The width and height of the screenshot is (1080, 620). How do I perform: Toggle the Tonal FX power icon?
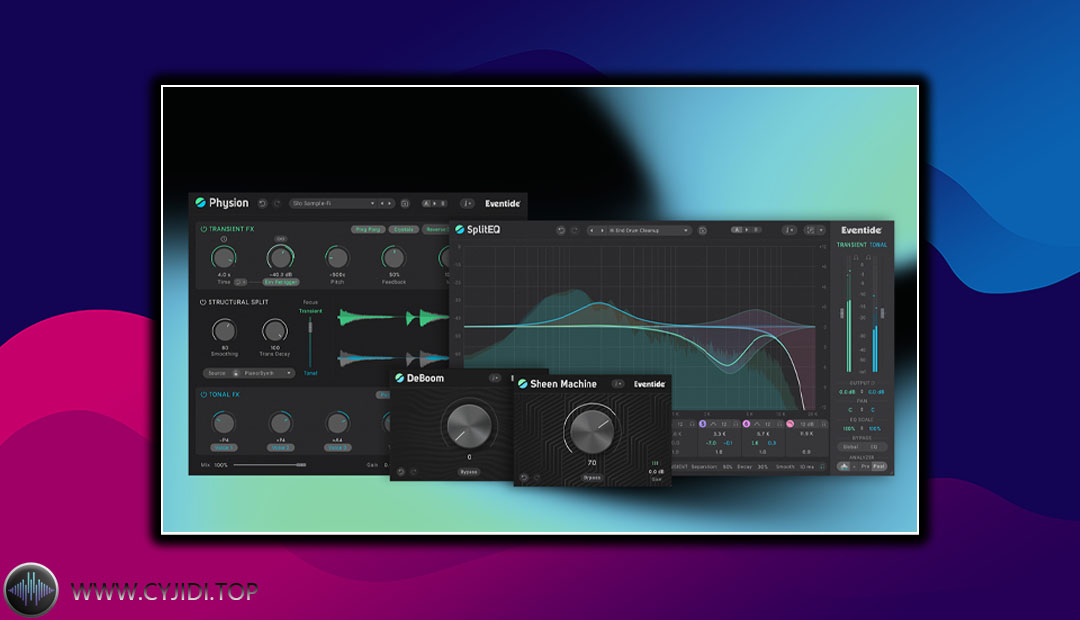pos(203,395)
